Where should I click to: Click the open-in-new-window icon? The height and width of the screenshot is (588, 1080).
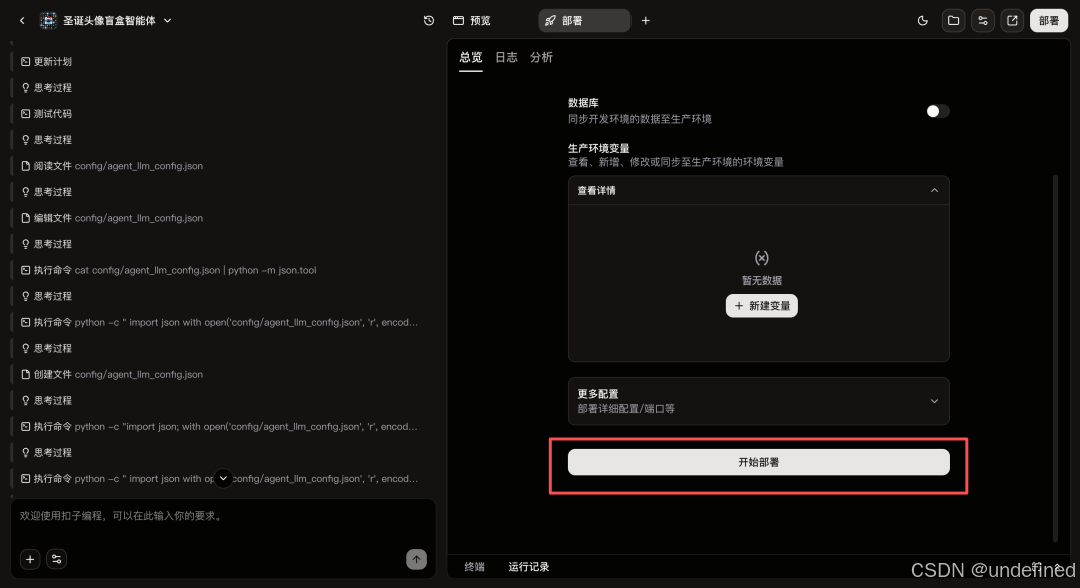click(x=1012, y=21)
